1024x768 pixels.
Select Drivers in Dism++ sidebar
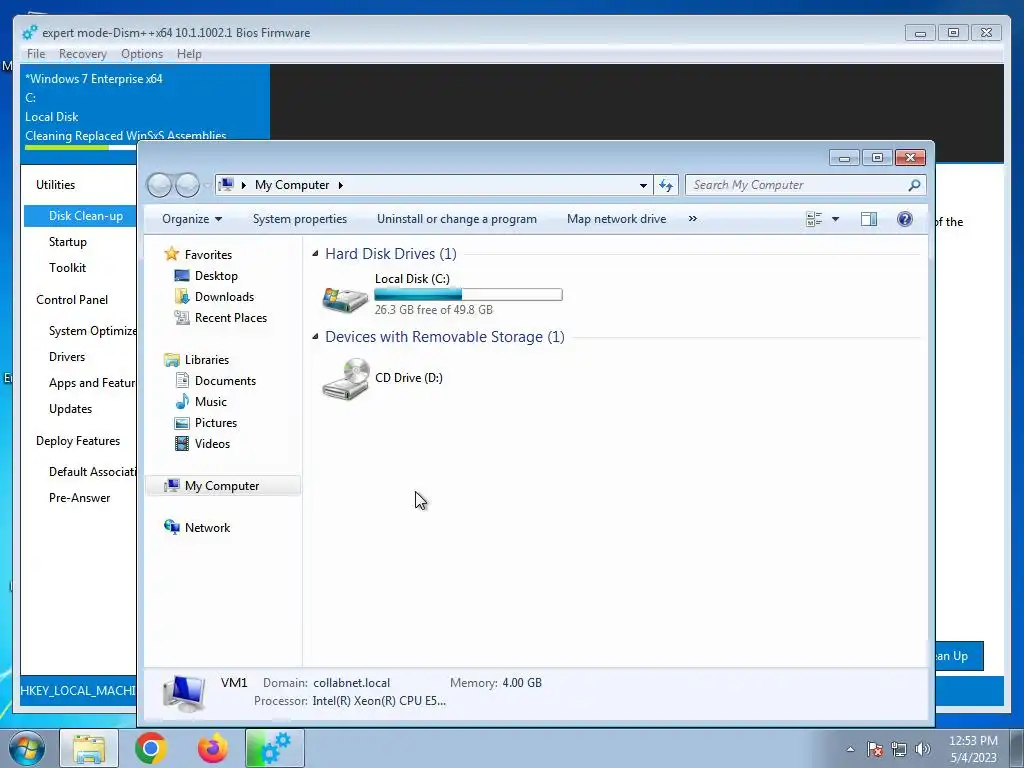(x=67, y=357)
